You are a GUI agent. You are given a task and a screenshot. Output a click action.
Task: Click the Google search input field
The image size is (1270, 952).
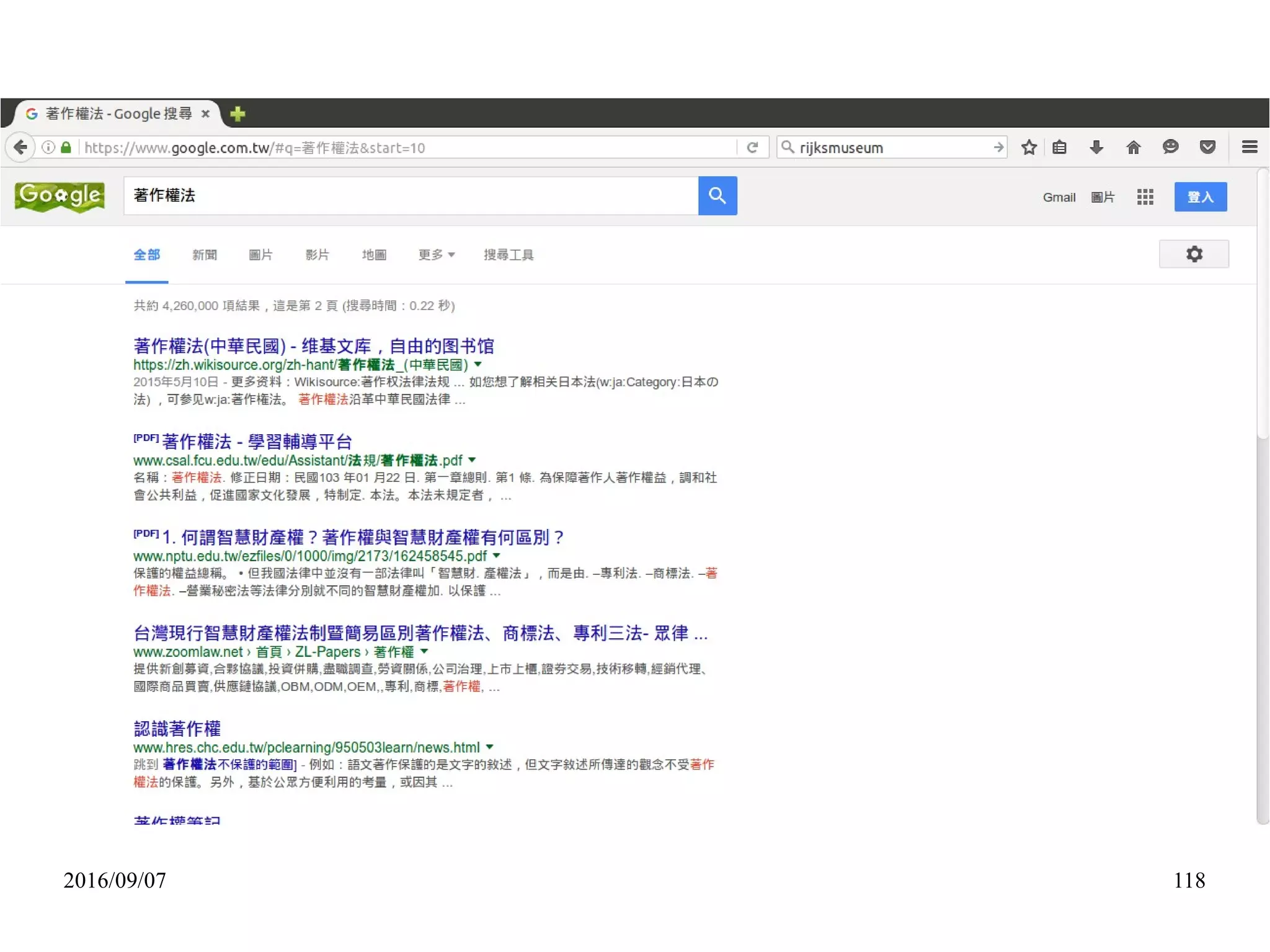pos(409,195)
